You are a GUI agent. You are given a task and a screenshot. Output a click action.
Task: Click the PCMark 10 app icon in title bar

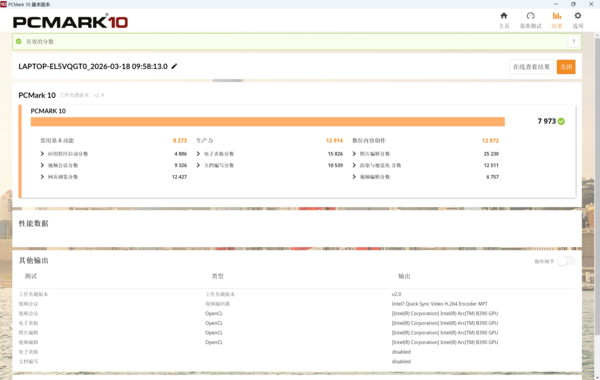click(x=3, y=4)
